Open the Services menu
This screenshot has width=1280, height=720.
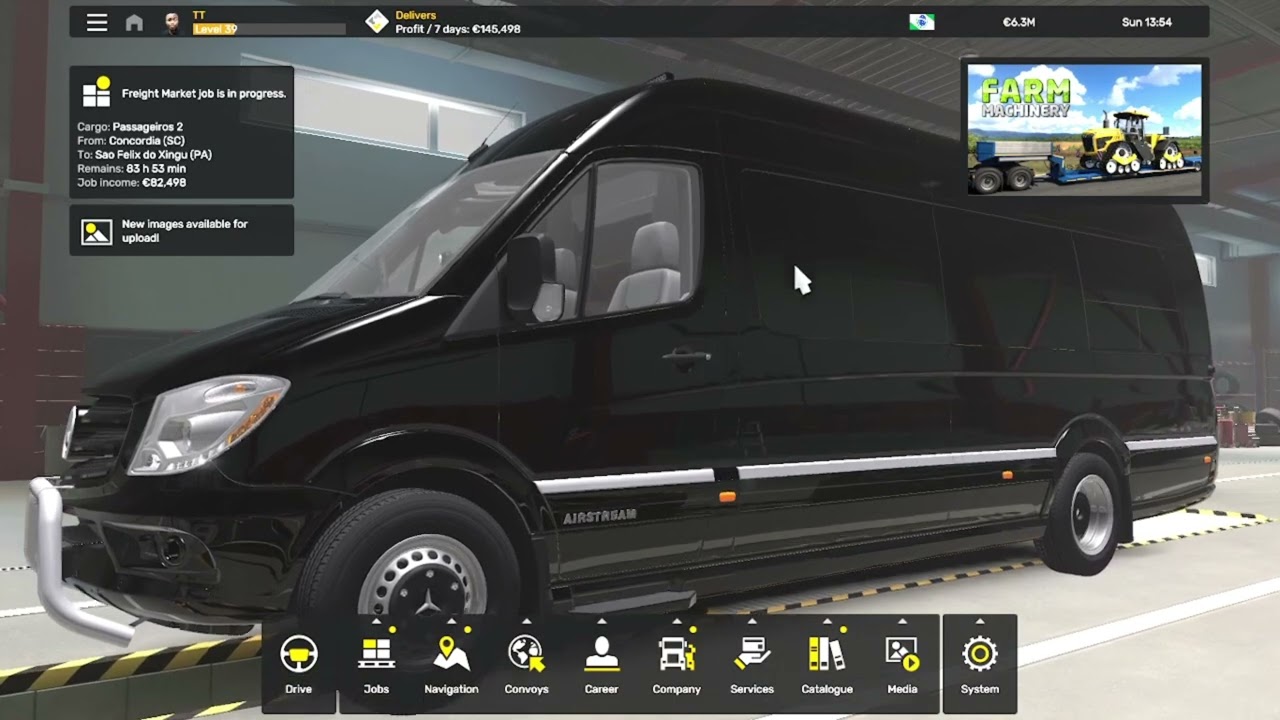[x=752, y=665]
